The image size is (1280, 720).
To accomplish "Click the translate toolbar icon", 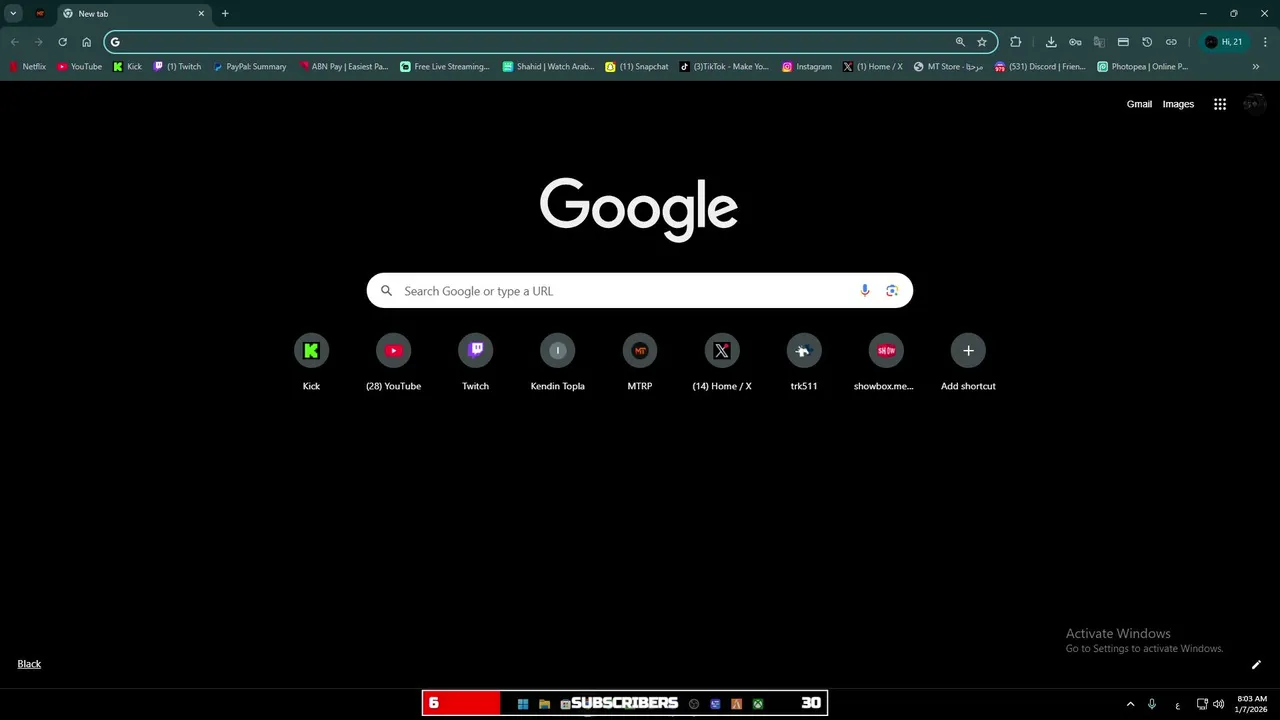I will 1099,42.
